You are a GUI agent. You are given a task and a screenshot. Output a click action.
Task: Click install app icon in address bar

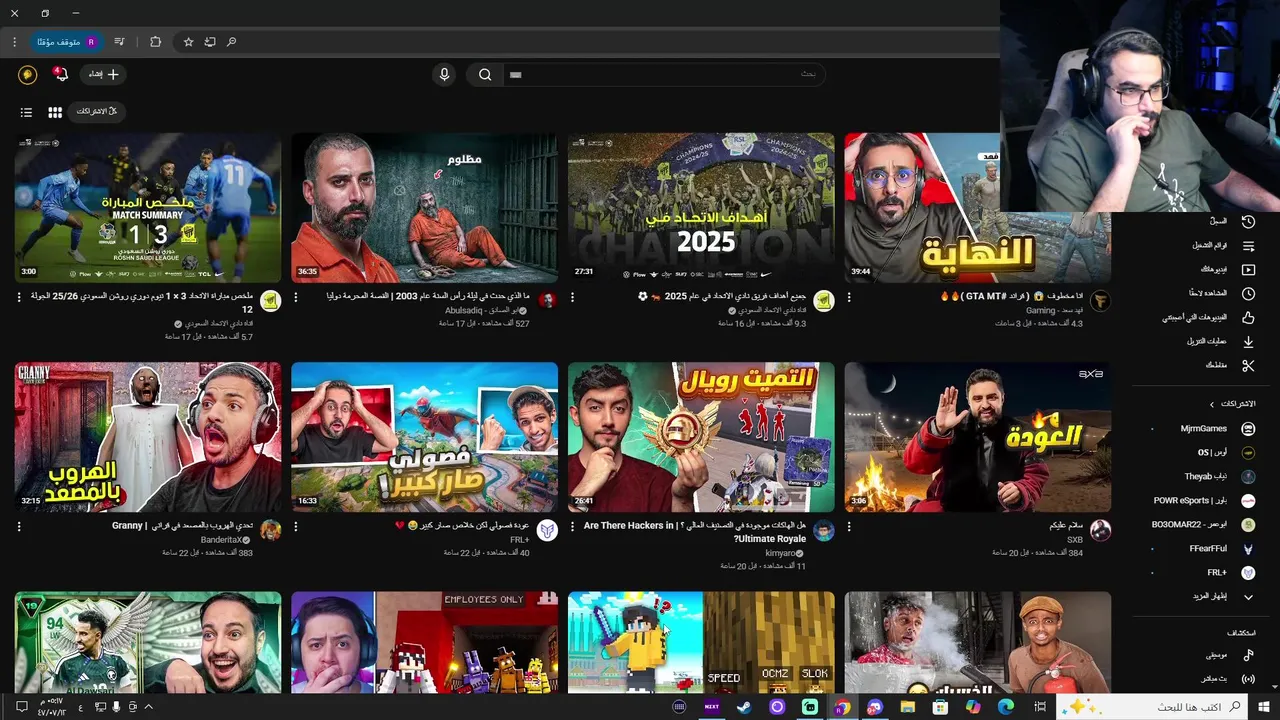tap(210, 42)
